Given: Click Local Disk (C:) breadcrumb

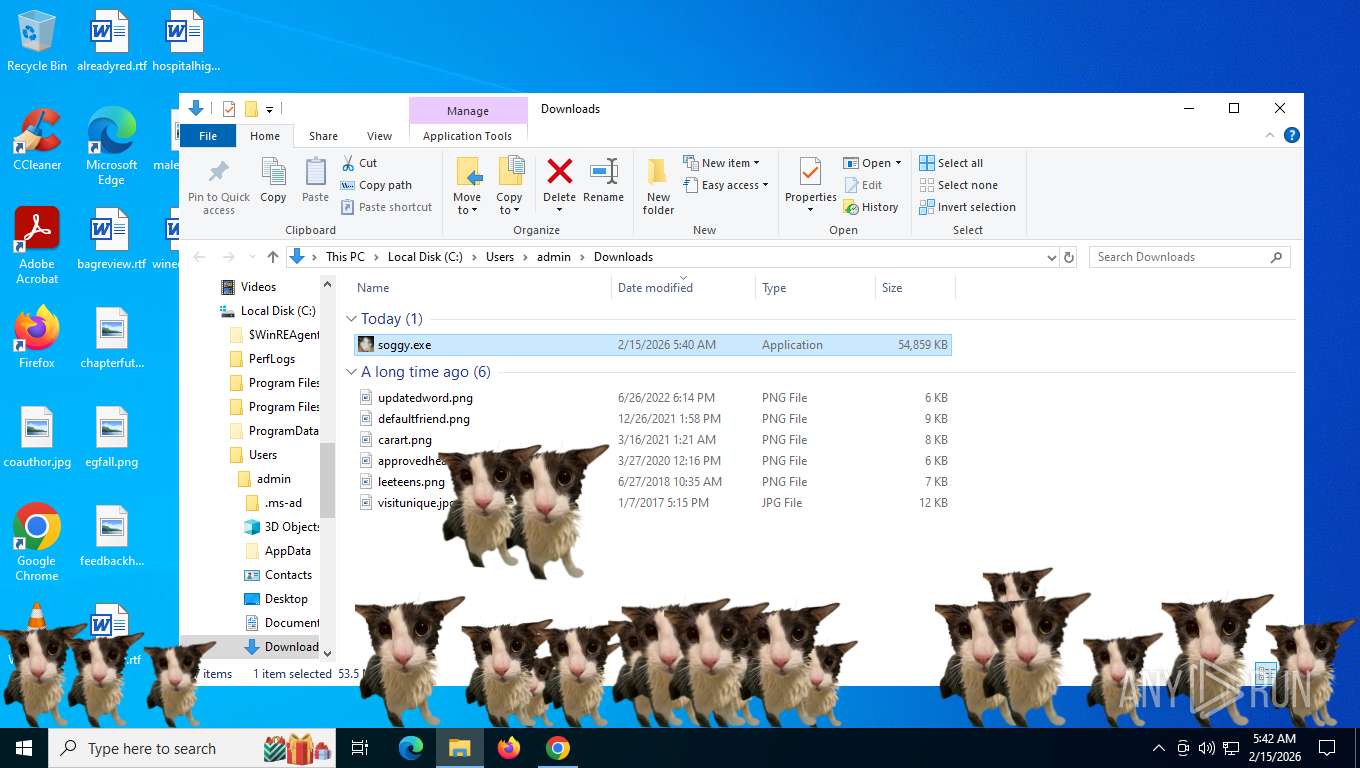Looking at the screenshot, I should click(x=425, y=257).
